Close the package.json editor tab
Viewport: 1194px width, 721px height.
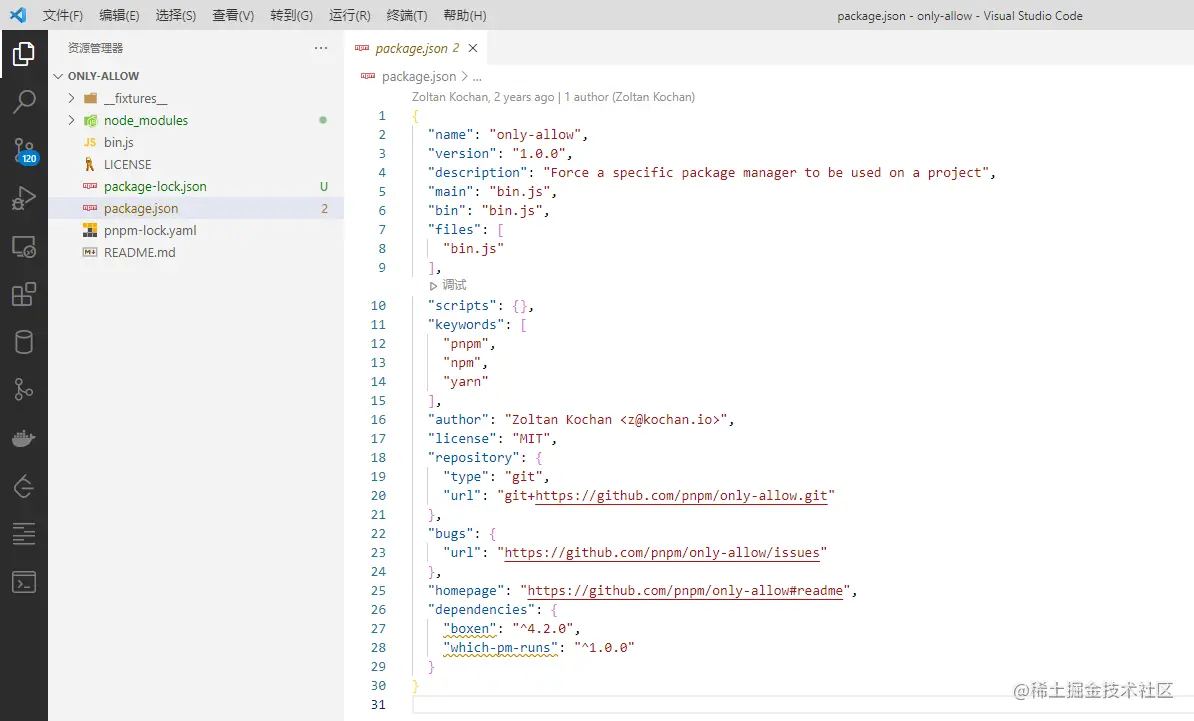(473, 48)
